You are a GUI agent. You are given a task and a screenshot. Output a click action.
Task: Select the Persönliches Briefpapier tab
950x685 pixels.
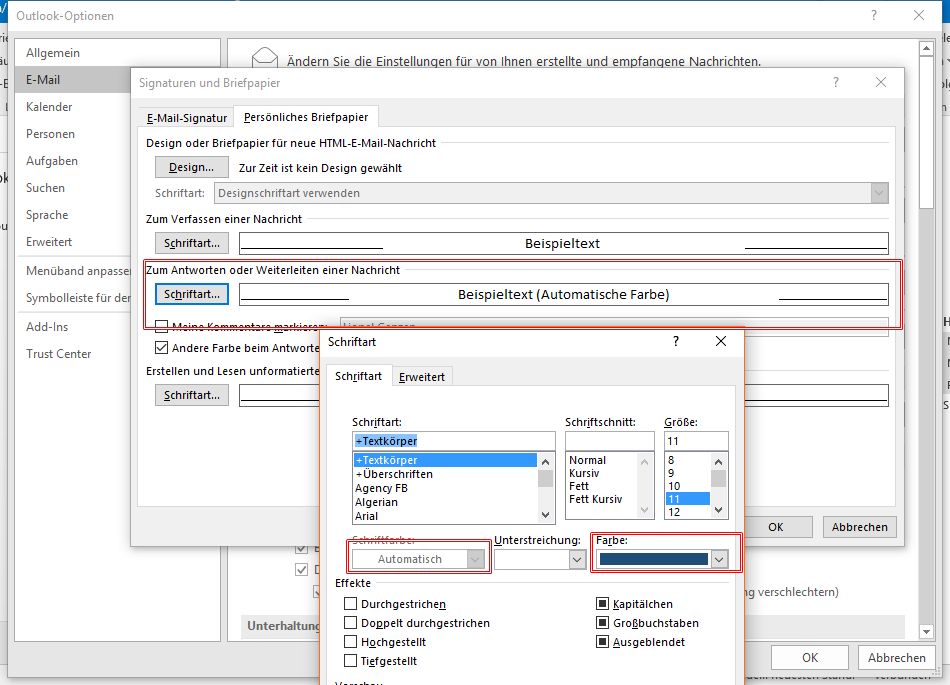coord(306,117)
